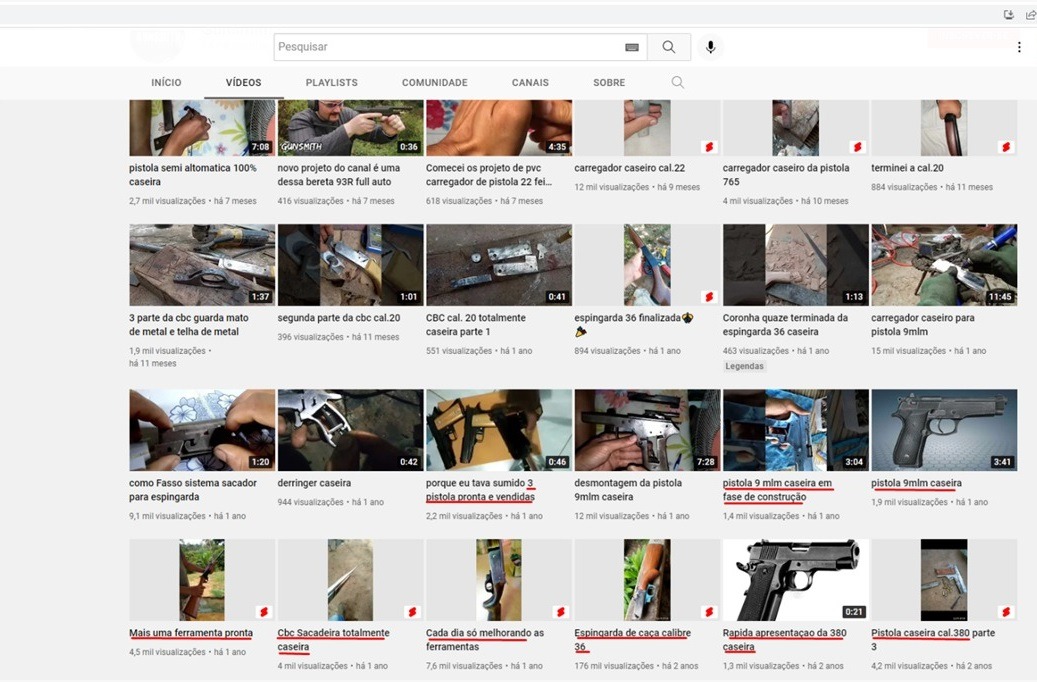
Task: Click Shorts badge on 'espingarda 36 finalizada' thumbnail
Action: click(x=710, y=296)
